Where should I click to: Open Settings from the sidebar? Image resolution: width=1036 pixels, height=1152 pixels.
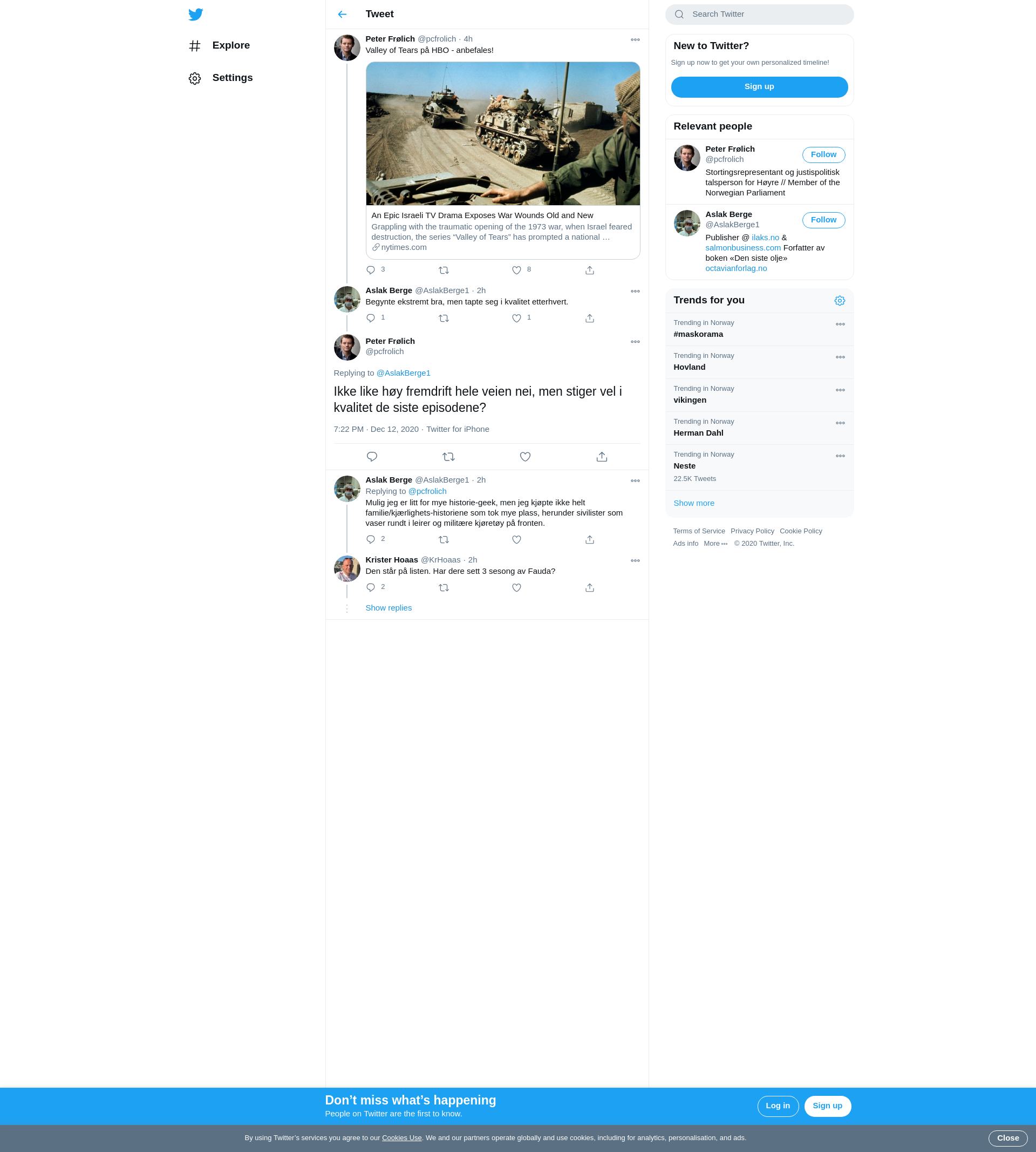pos(220,78)
